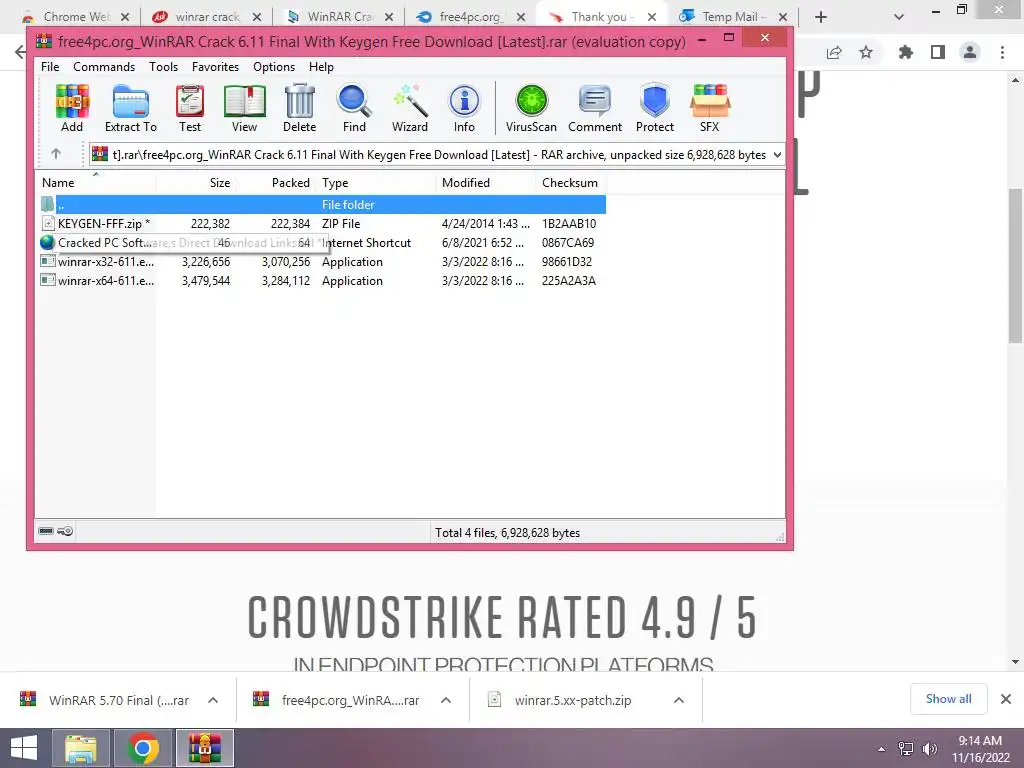Click the Chrome taskbar icon
The width and height of the screenshot is (1024, 768).
143,748
